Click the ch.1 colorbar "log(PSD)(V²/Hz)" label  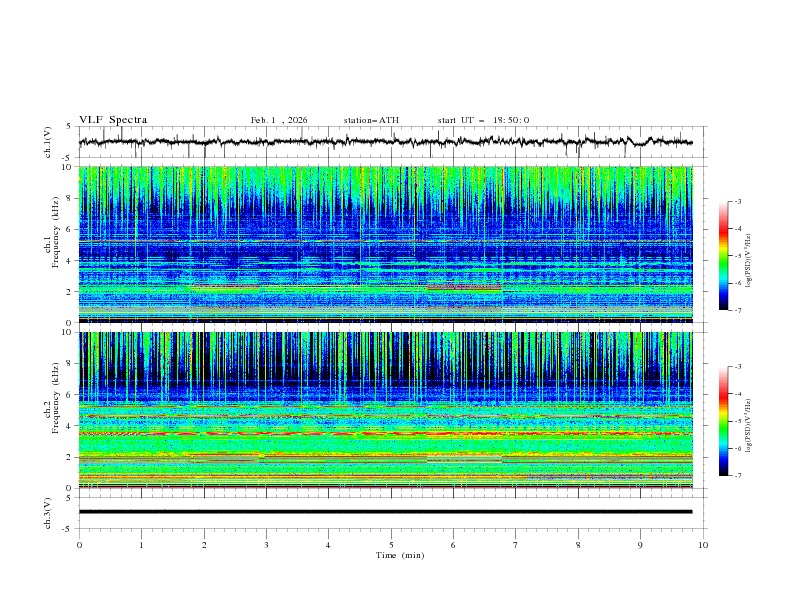748,261
